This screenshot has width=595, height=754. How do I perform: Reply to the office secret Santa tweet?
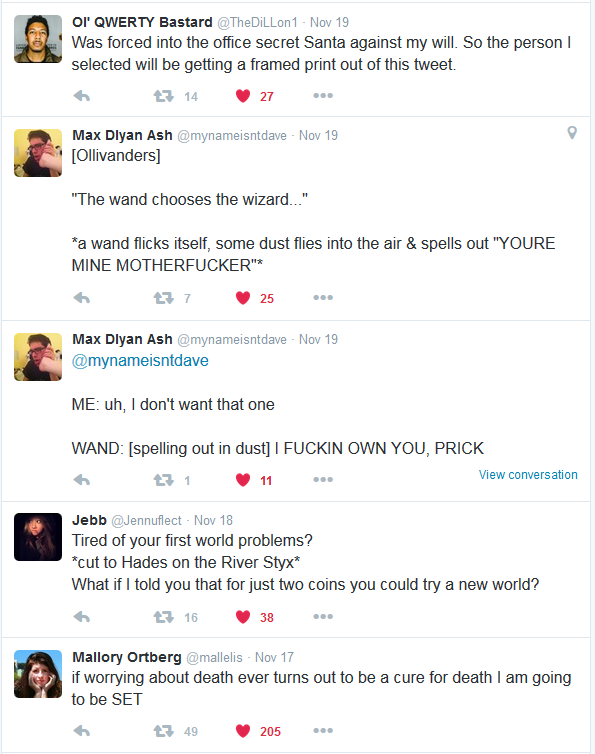click(x=82, y=96)
